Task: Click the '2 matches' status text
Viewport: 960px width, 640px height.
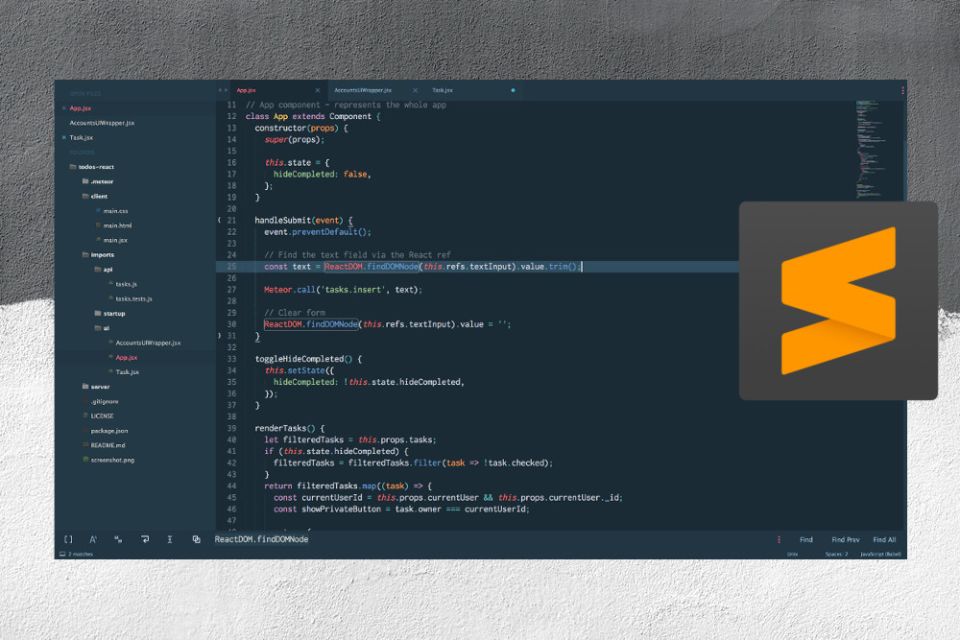Action: coord(81,554)
